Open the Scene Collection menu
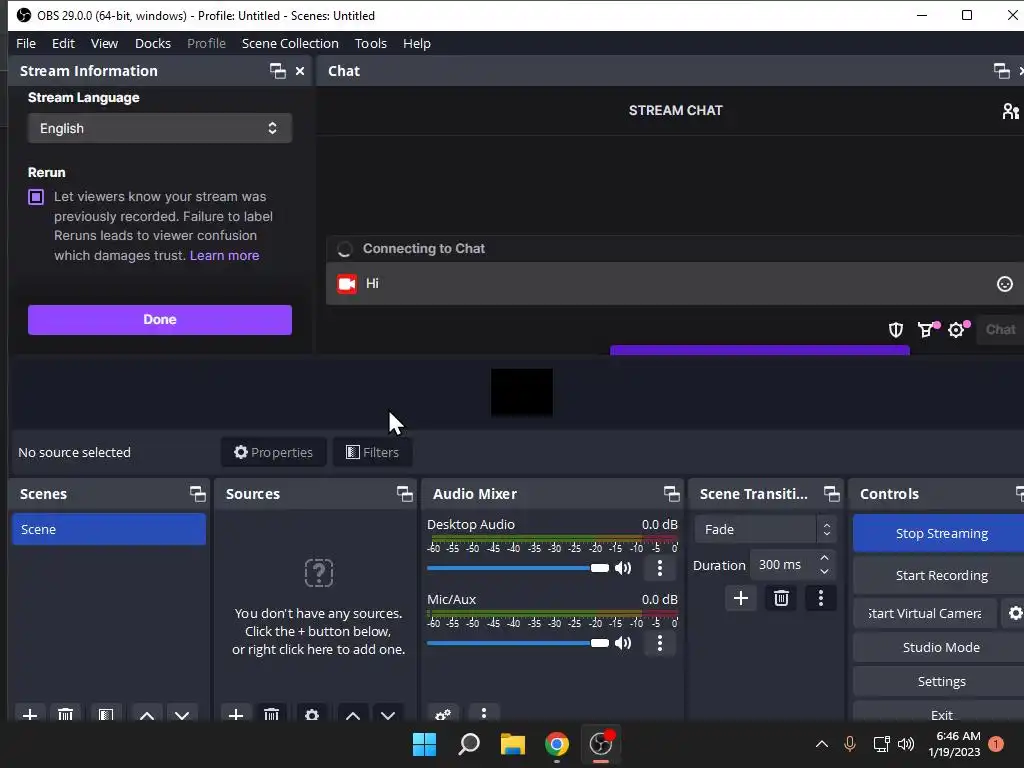1024x768 pixels. point(290,43)
